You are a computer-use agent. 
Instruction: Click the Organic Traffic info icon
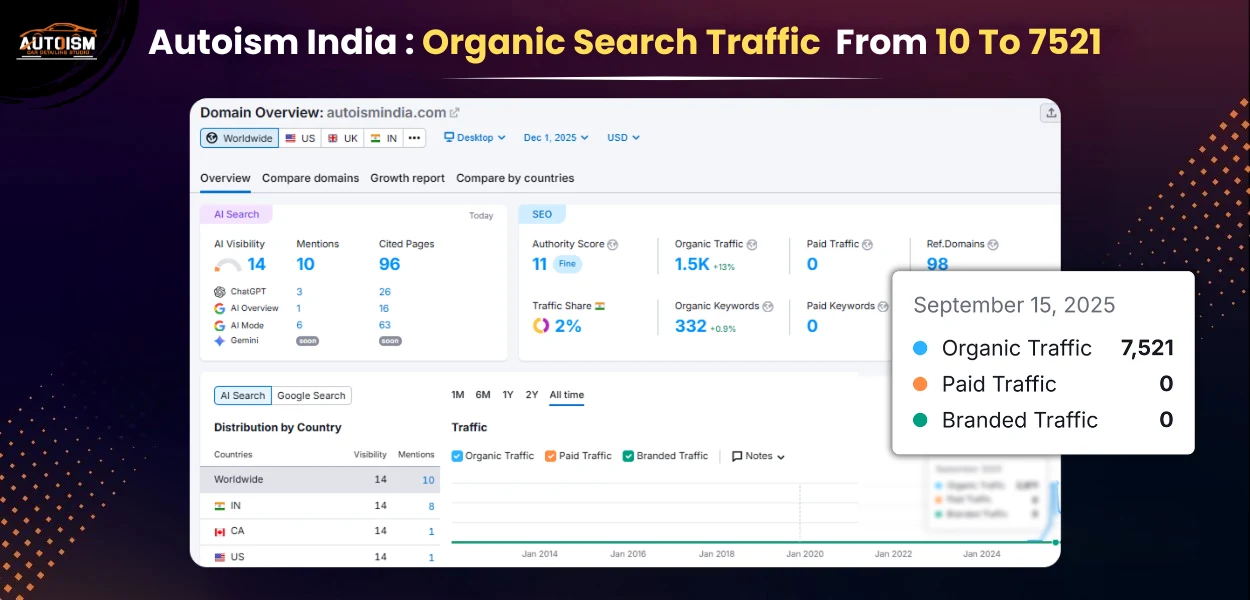tap(752, 244)
